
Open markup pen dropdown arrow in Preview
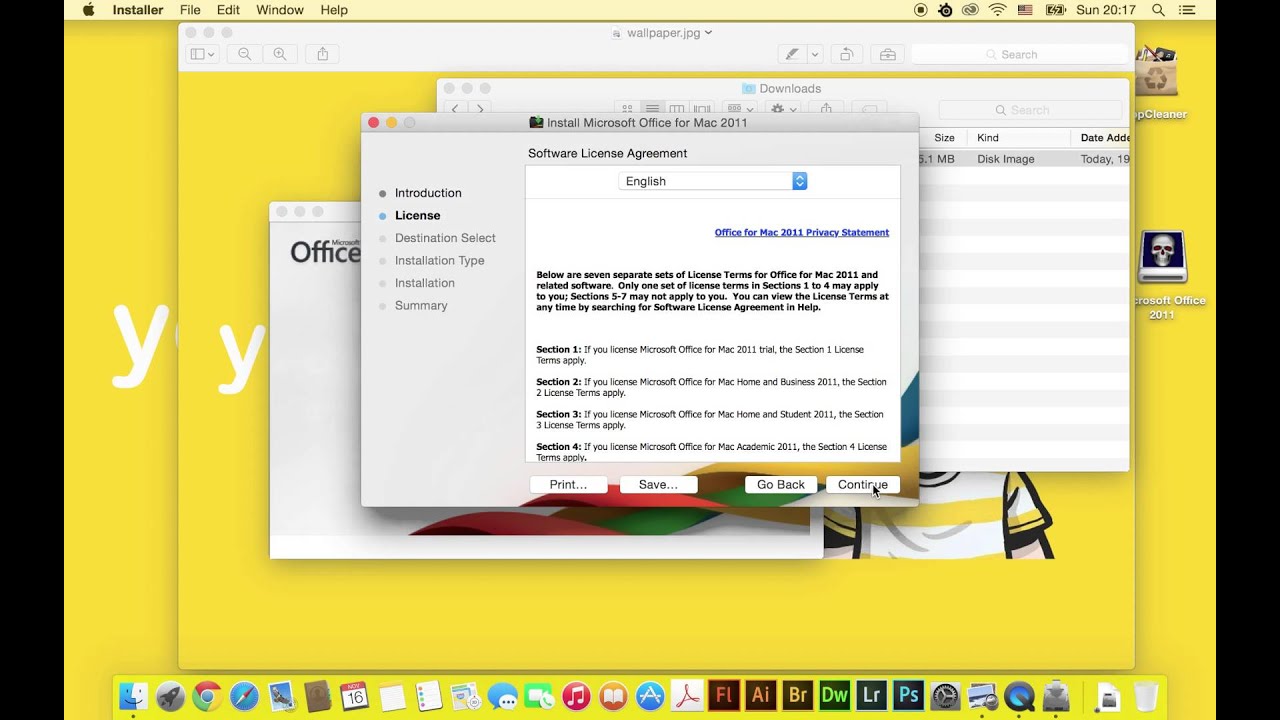[x=815, y=54]
